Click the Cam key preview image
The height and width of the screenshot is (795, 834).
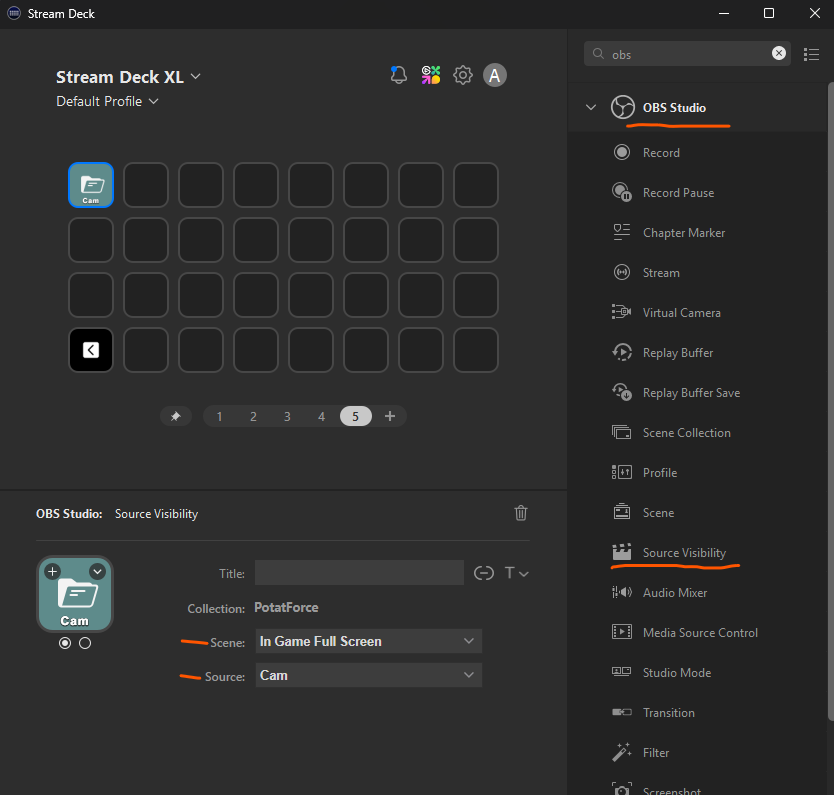click(75, 594)
